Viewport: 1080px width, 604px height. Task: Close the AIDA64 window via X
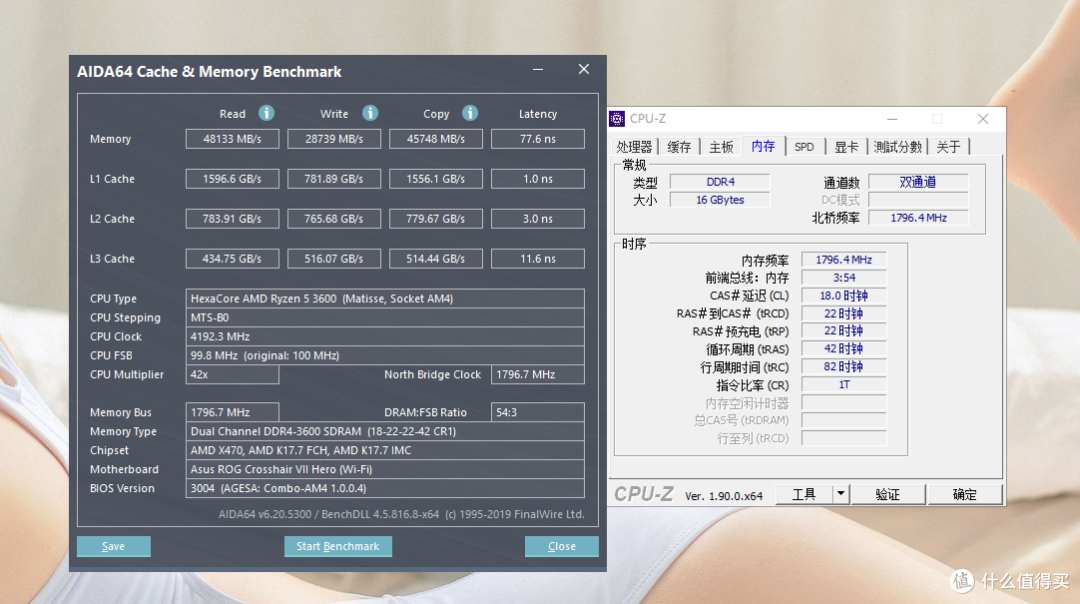tap(583, 69)
